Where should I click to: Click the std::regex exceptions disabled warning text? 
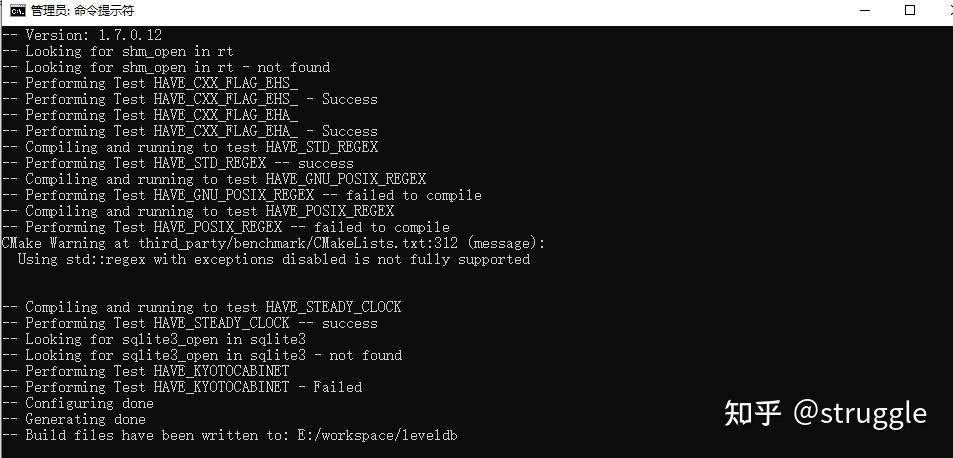point(274,259)
